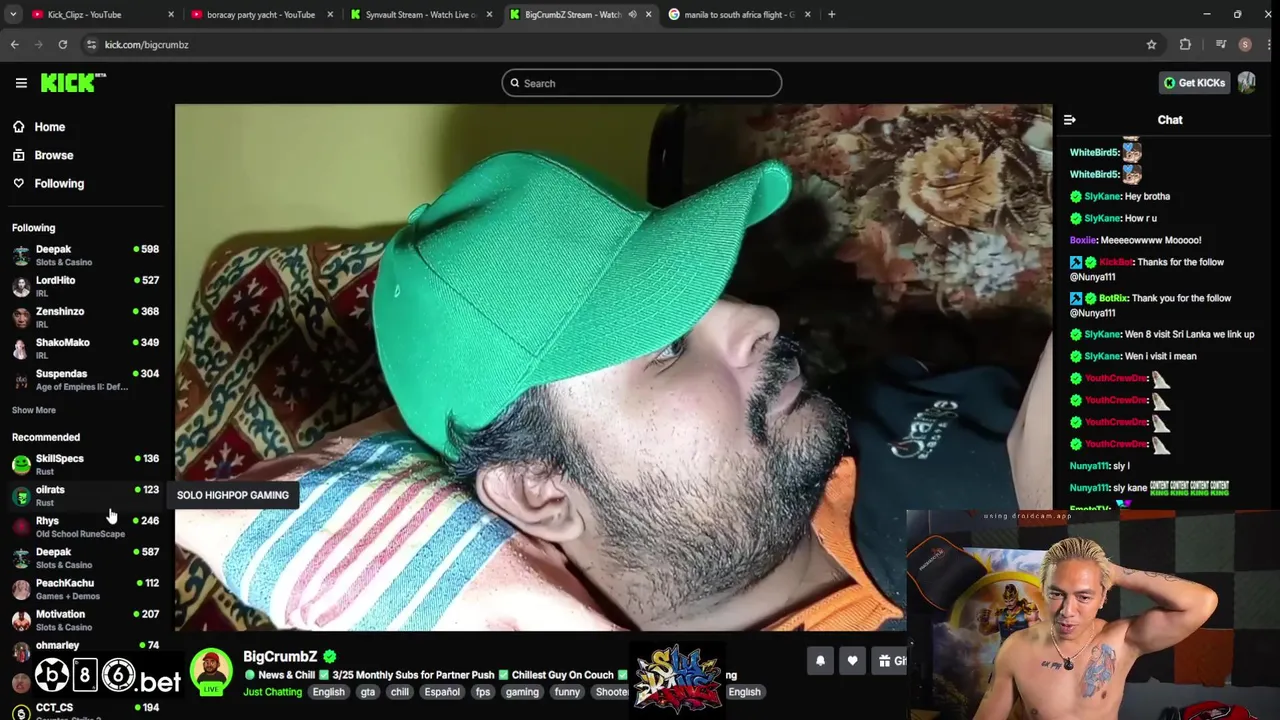Click Deepak avatar with 598 viewers
Image resolution: width=1280 pixels, height=720 pixels.
[21, 255]
